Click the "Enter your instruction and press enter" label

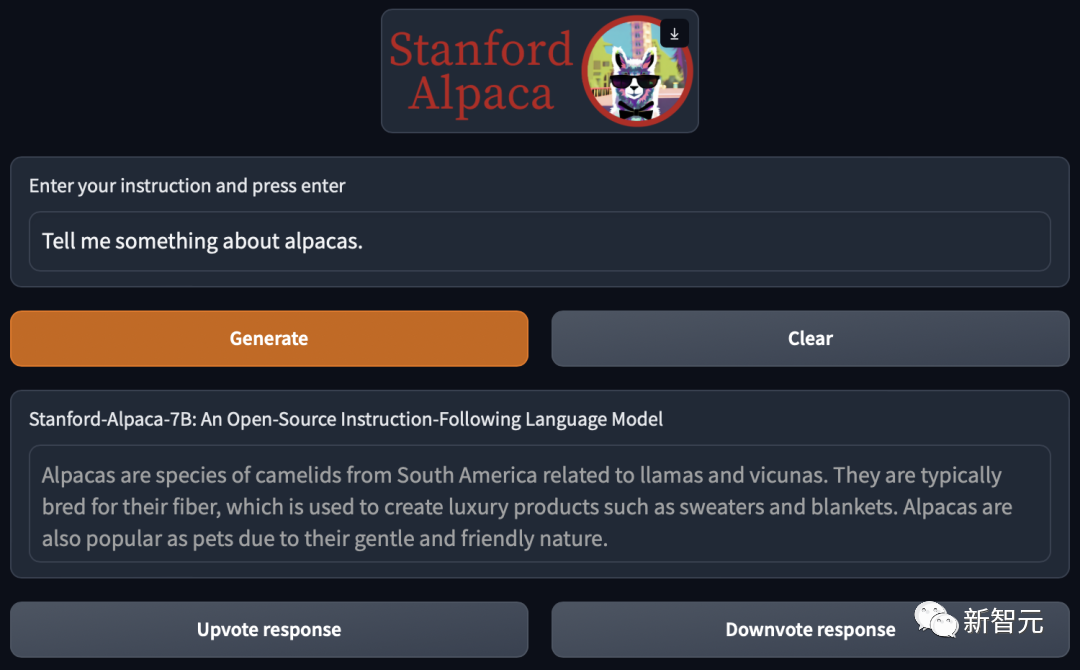point(187,186)
